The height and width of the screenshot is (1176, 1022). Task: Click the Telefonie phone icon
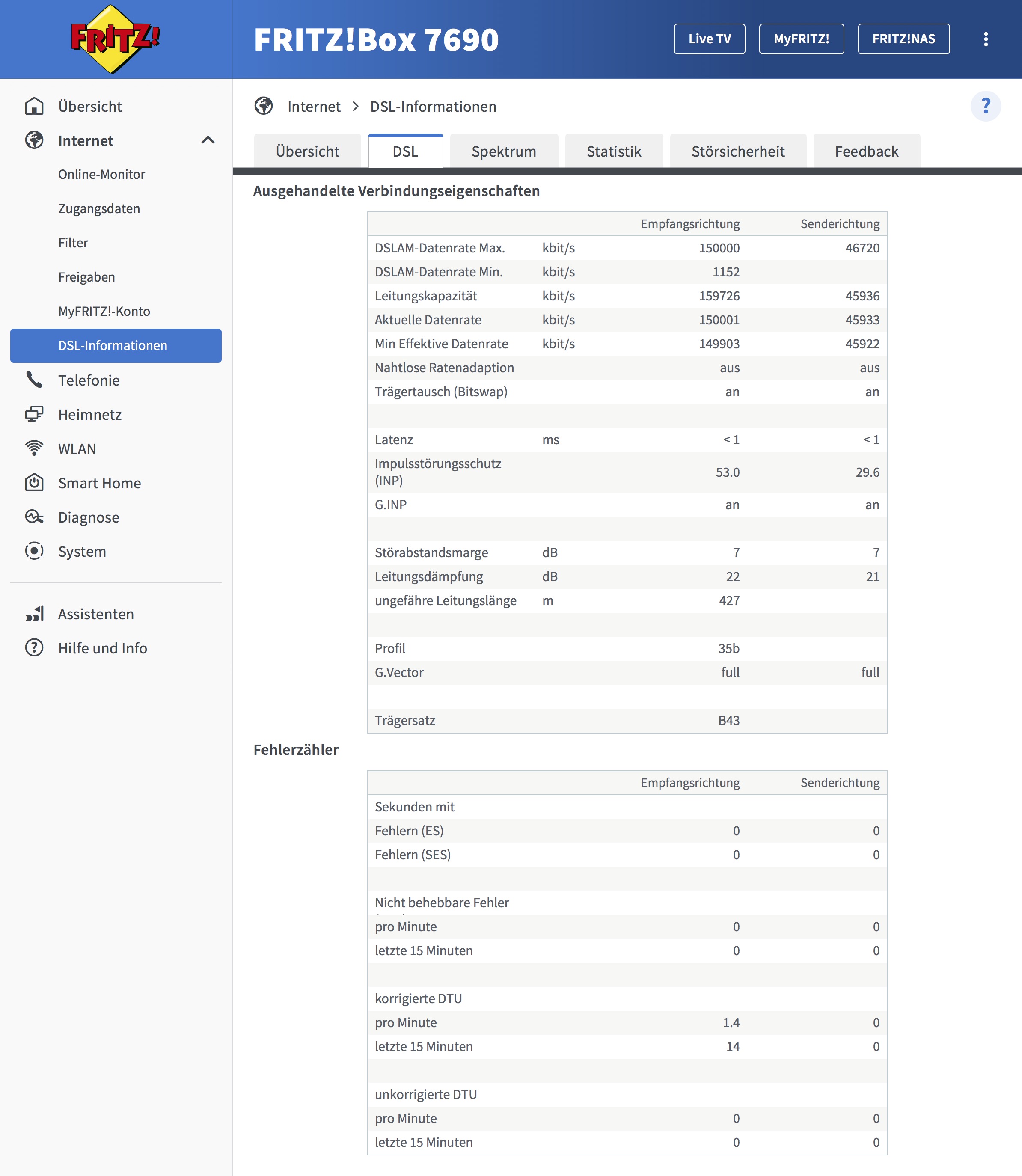(34, 380)
